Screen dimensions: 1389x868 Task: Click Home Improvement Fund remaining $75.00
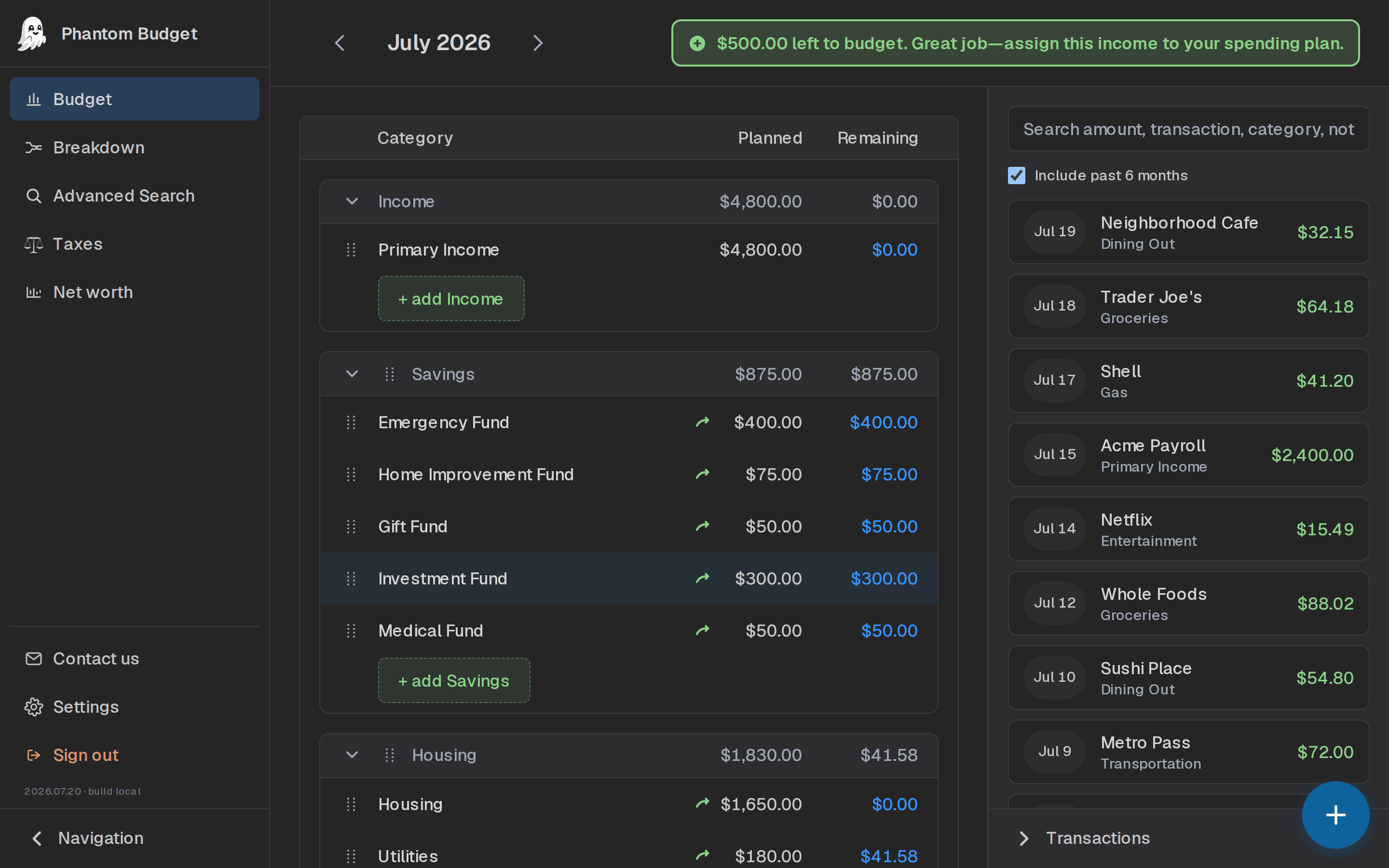(x=889, y=475)
